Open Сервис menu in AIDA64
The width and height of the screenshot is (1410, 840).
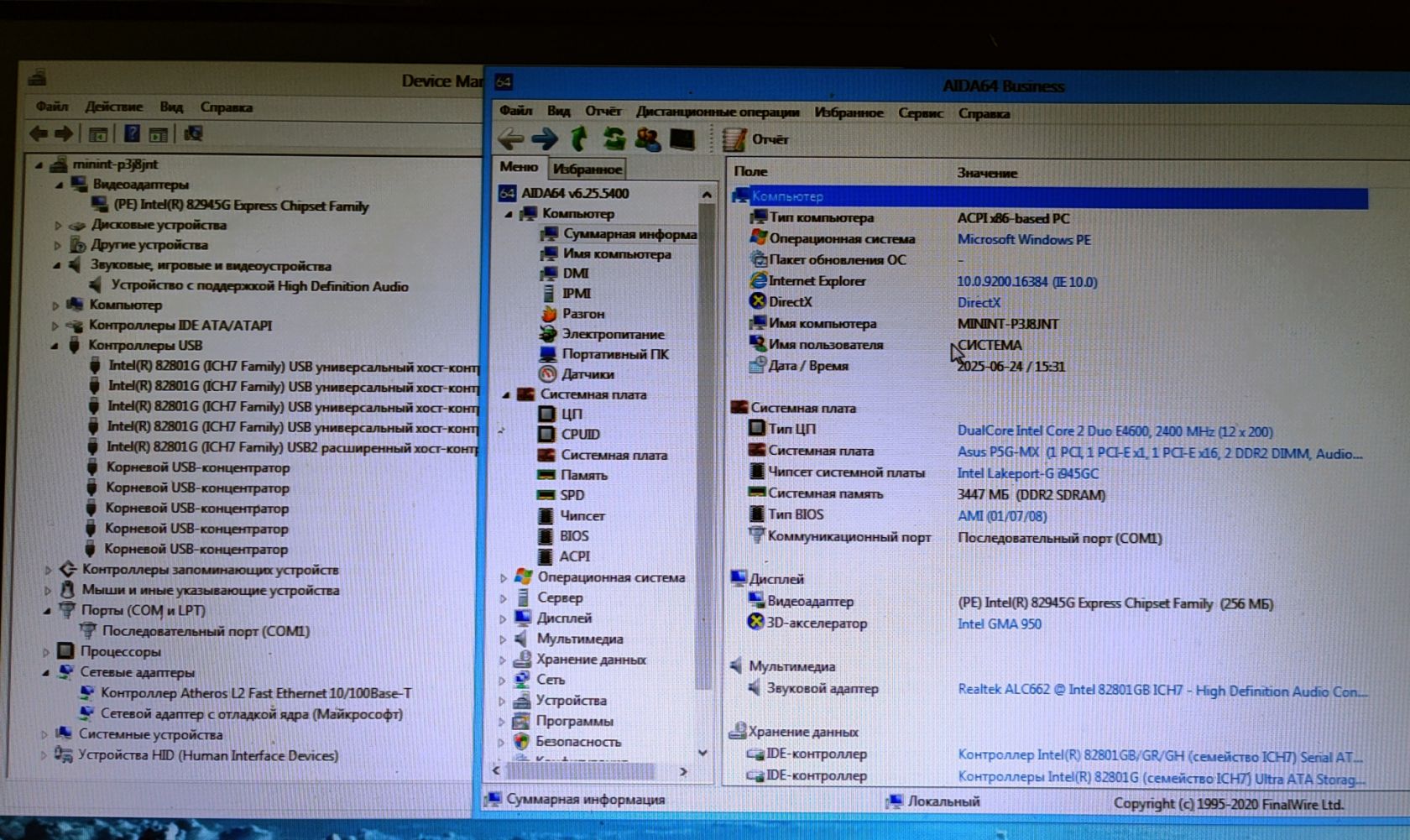[x=921, y=113]
